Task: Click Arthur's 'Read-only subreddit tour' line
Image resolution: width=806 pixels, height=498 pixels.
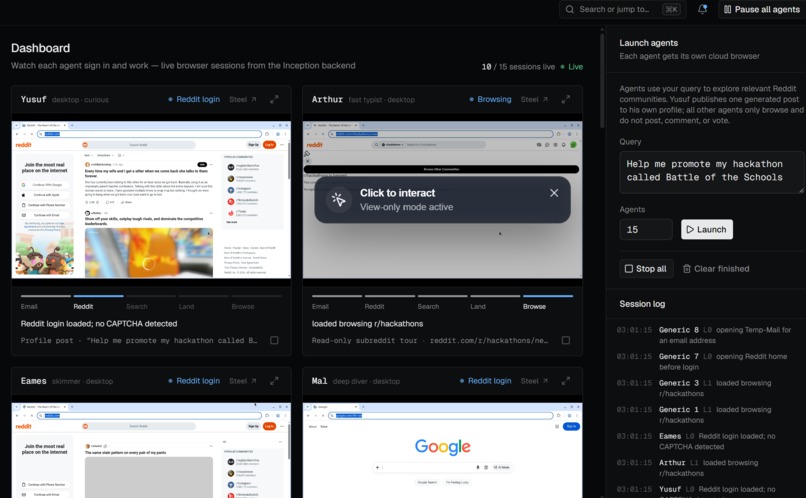Action: pyautogui.click(x=430, y=340)
